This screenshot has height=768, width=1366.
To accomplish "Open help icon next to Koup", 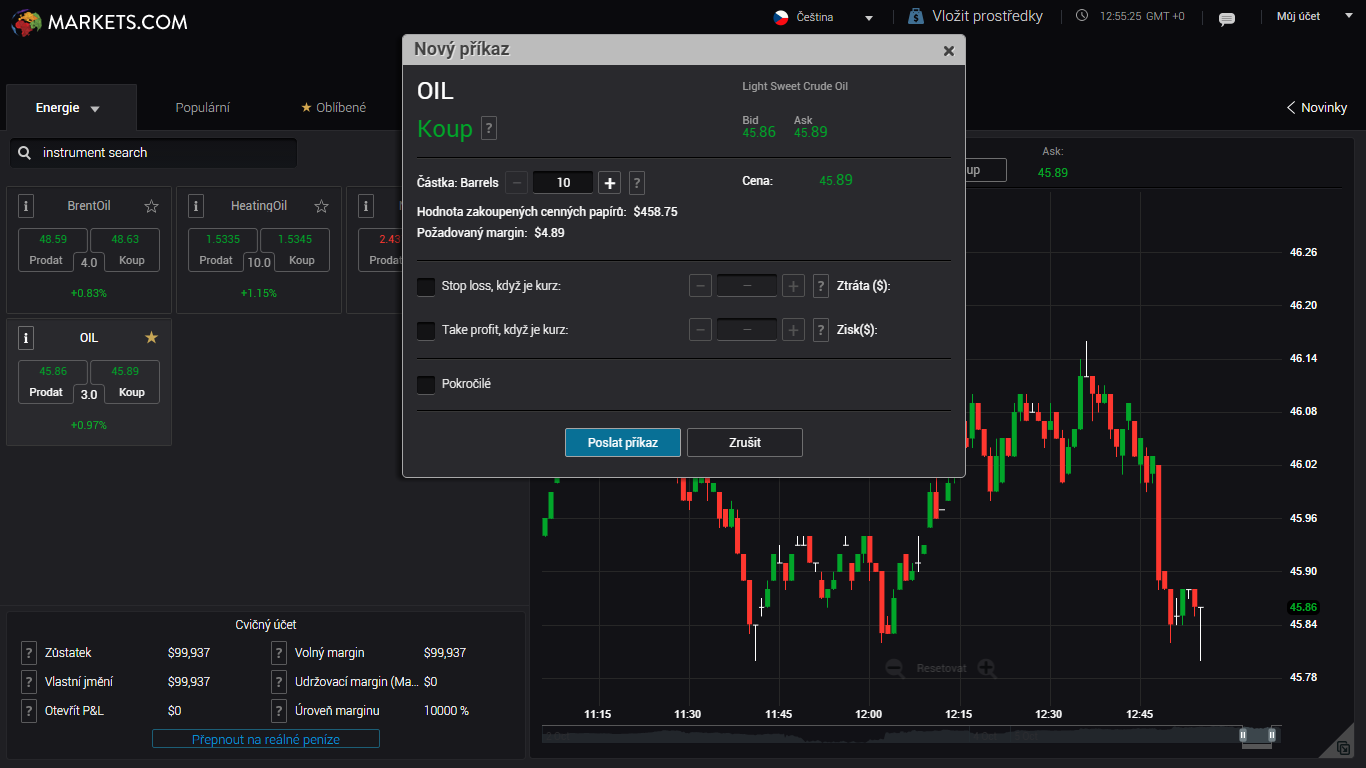I will [489, 128].
